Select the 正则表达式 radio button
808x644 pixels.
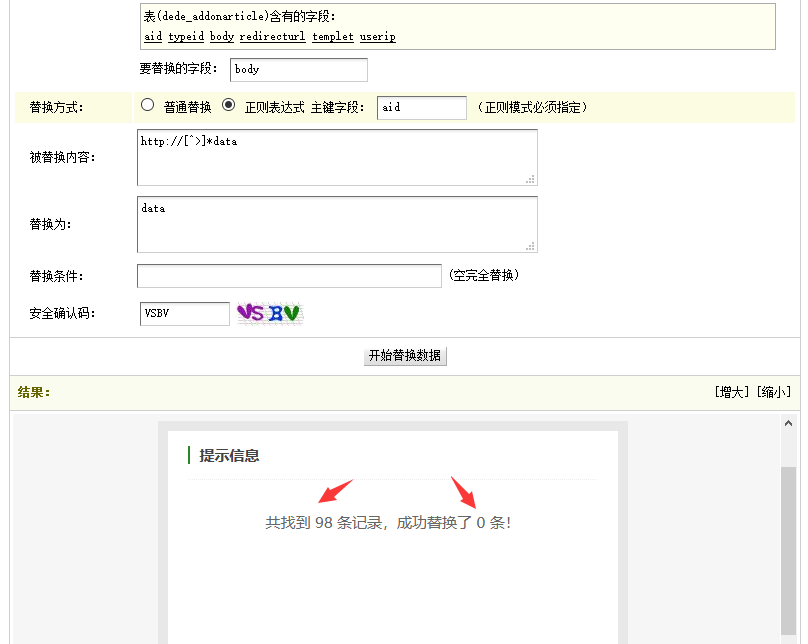tap(228, 105)
